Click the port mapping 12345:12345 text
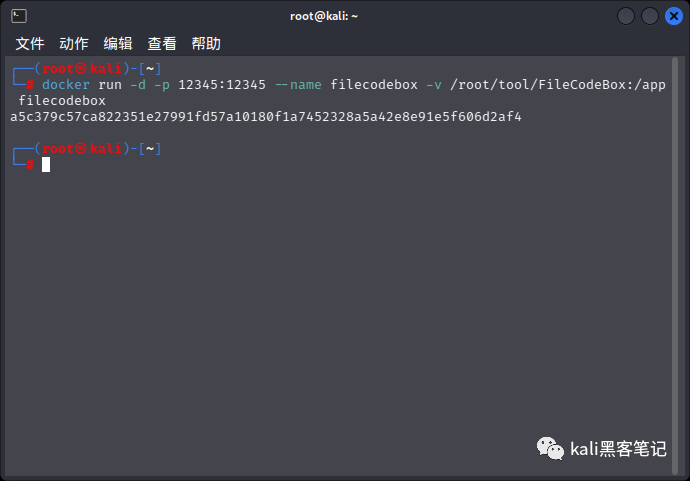Screen dimensions: 690x481 [222, 84]
